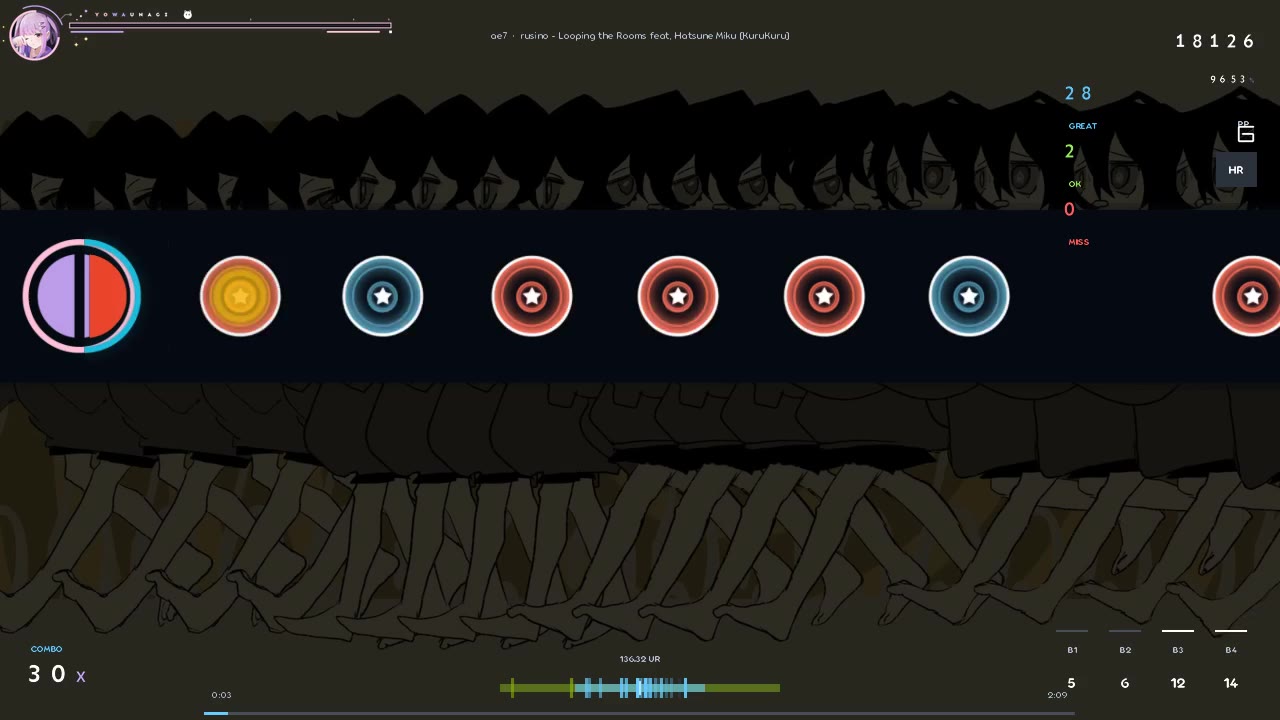Screen dimensions: 1280x720
Task: Click the B3 key counter label
Action: pyautogui.click(x=1178, y=650)
